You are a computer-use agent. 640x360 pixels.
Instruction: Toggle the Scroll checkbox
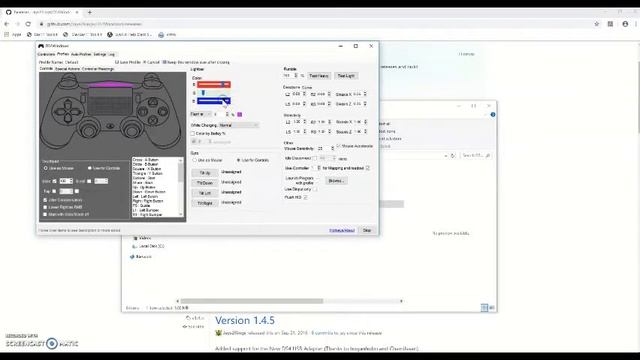pos(89,181)
